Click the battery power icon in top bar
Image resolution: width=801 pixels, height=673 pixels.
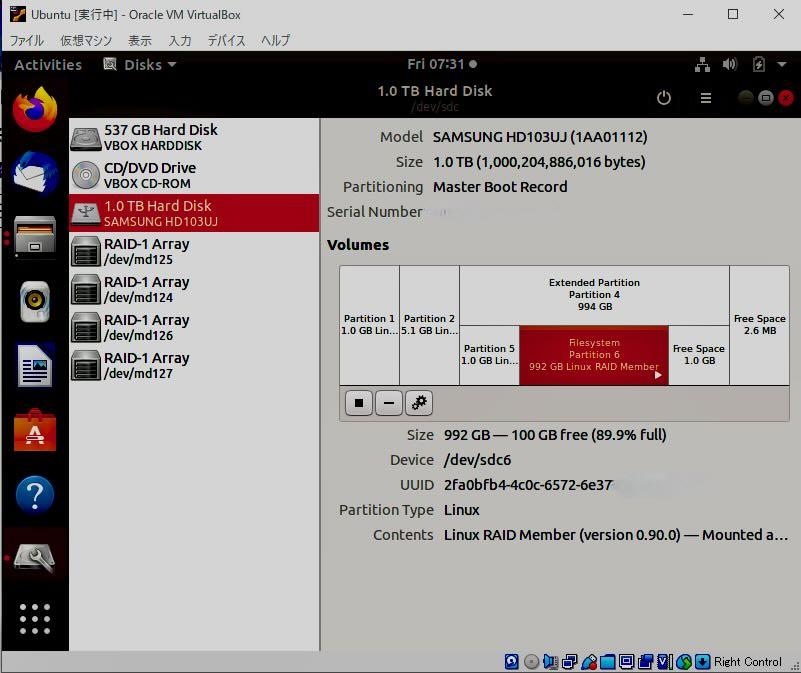[759, 64]
